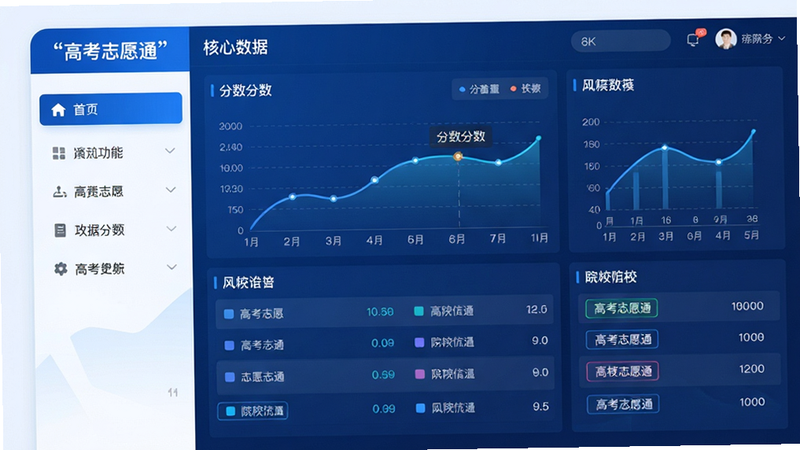
Task: Open the user account dropdown arrow
Action: 781,38
